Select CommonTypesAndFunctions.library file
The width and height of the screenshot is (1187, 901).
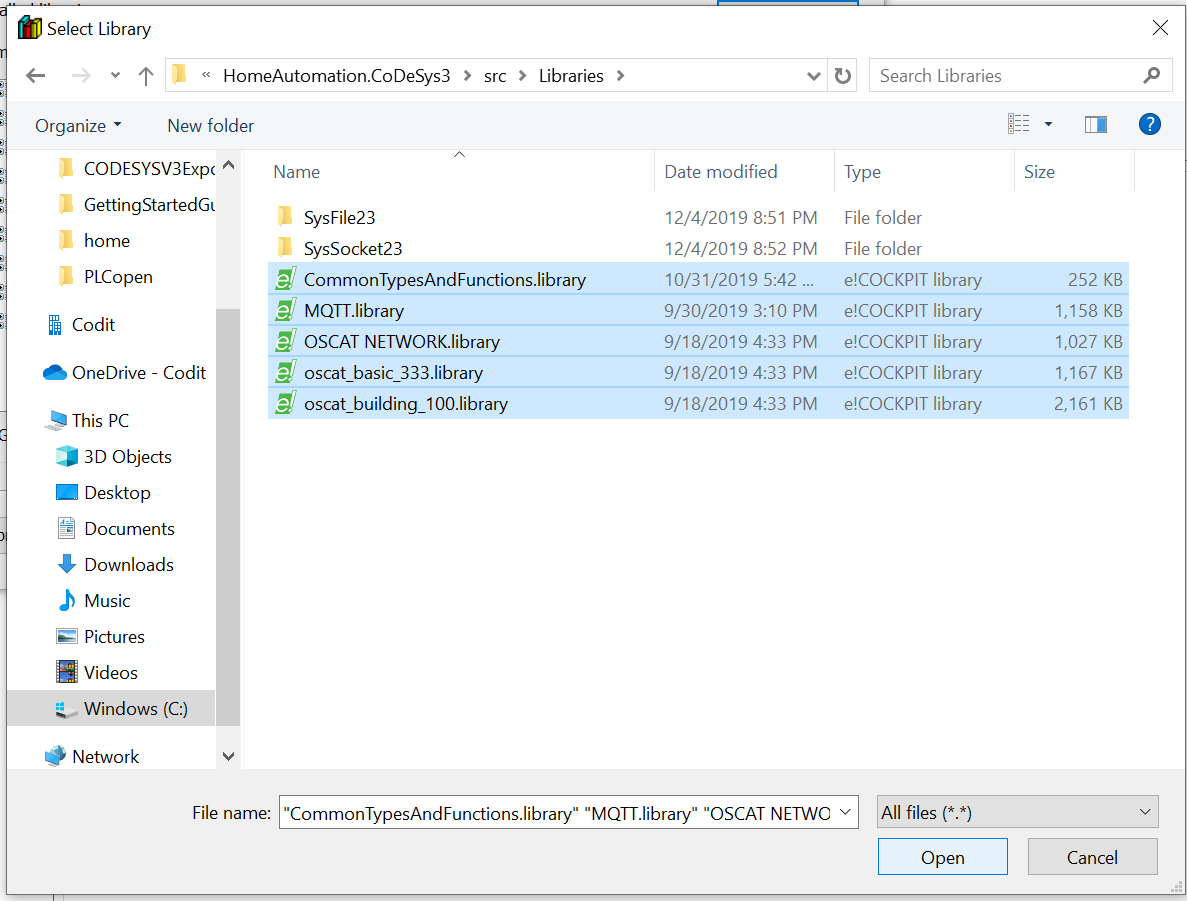point(698,280)
